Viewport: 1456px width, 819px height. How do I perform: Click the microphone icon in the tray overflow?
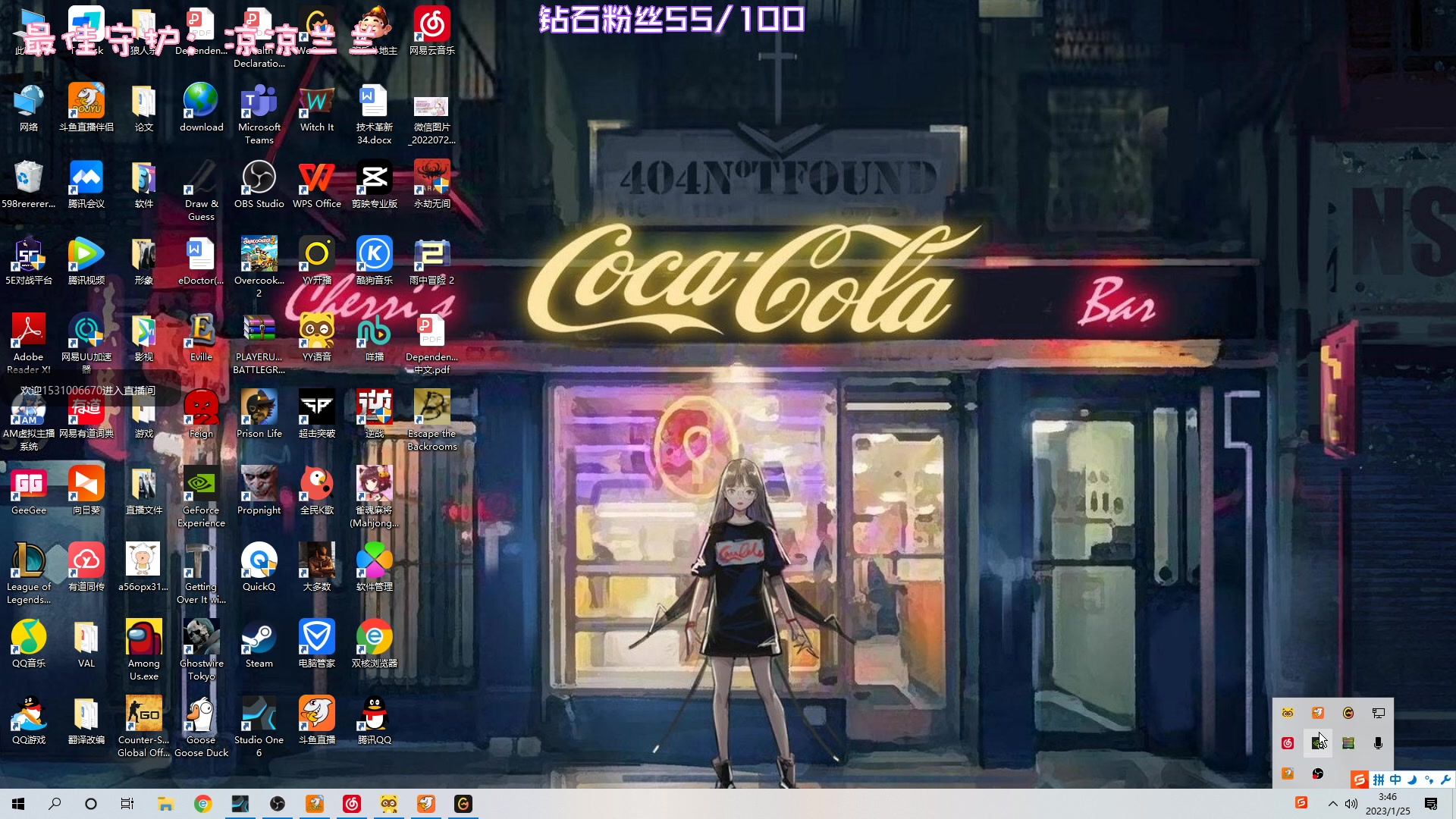tap(1378, 743)
